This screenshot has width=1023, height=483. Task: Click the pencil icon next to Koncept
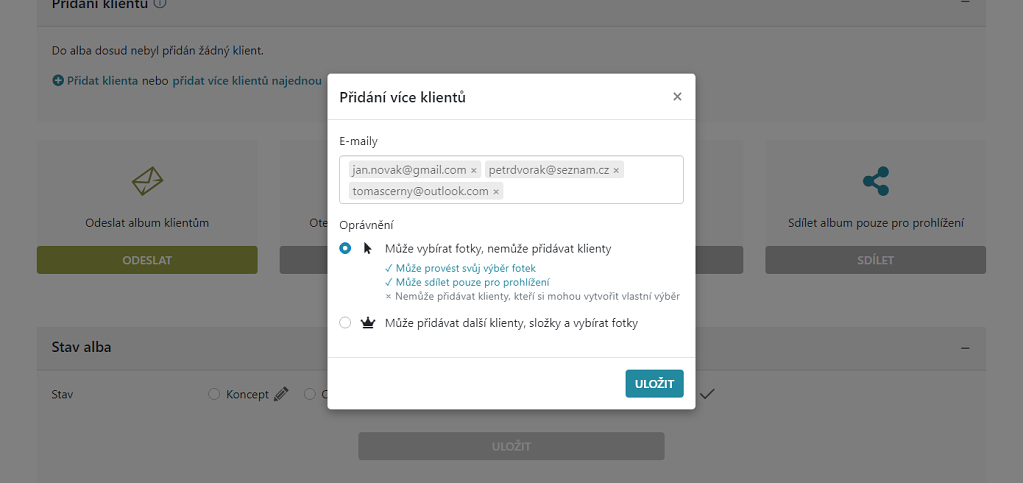(x=281, y=394)
